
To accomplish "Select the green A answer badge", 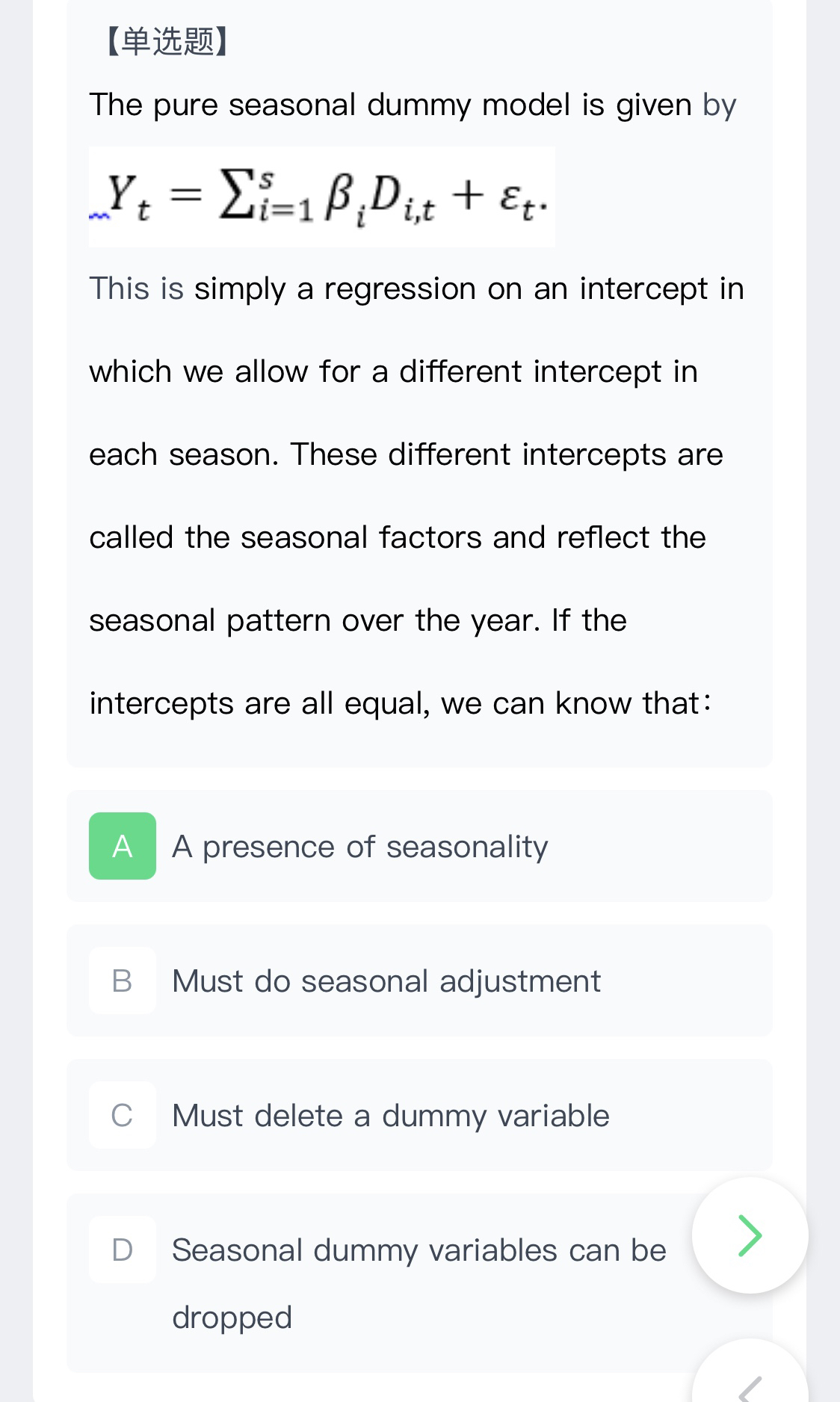I will point(123,846).
